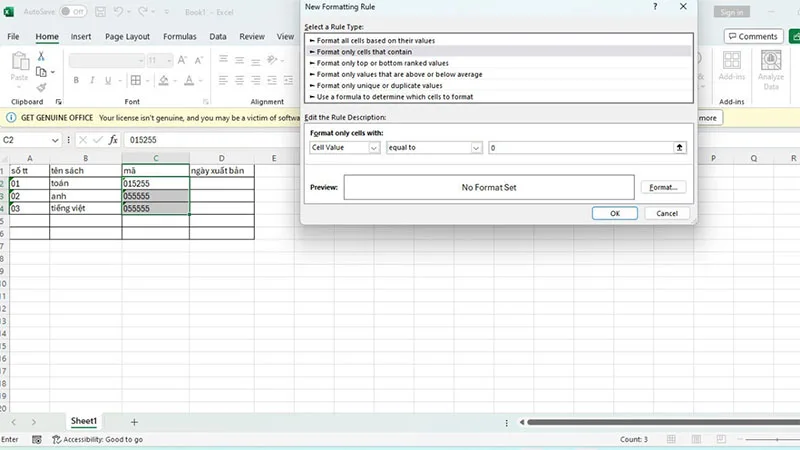The height and width of the screenshot is (450, 800).
Task: Click Top Align icon in Alignment group
Action: (223, 60)
